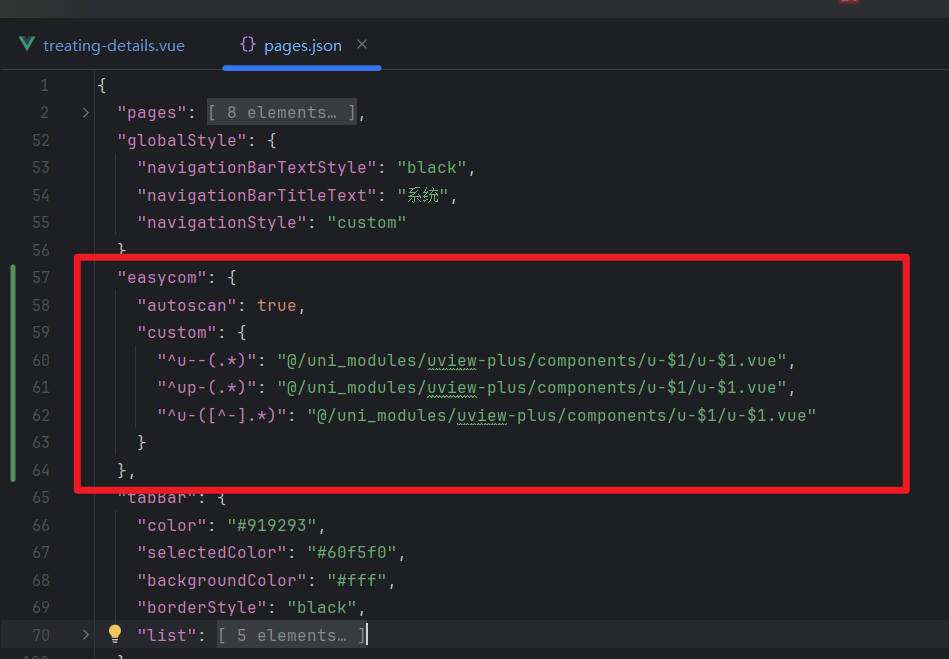Image resolution: width=949 pixels, height=659 pixels.
Task: Click the "navigationBarTitleText" key
Action: 257,195
